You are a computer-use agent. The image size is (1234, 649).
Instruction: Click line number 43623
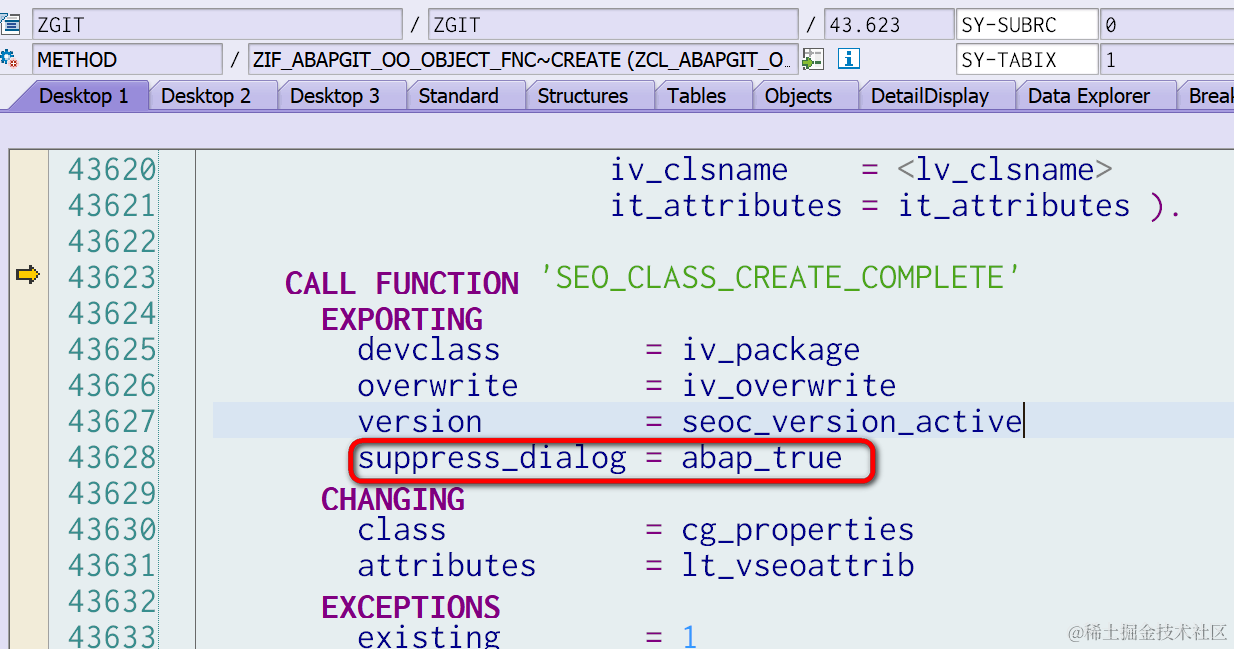[x=112, y=277]
